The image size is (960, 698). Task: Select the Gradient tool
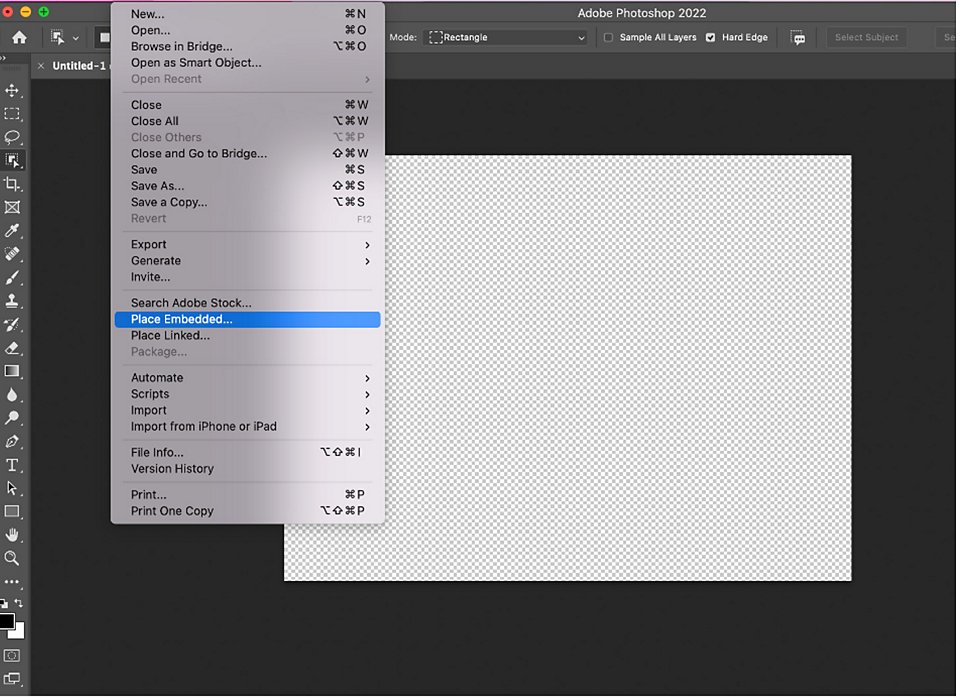pos(12,371)
